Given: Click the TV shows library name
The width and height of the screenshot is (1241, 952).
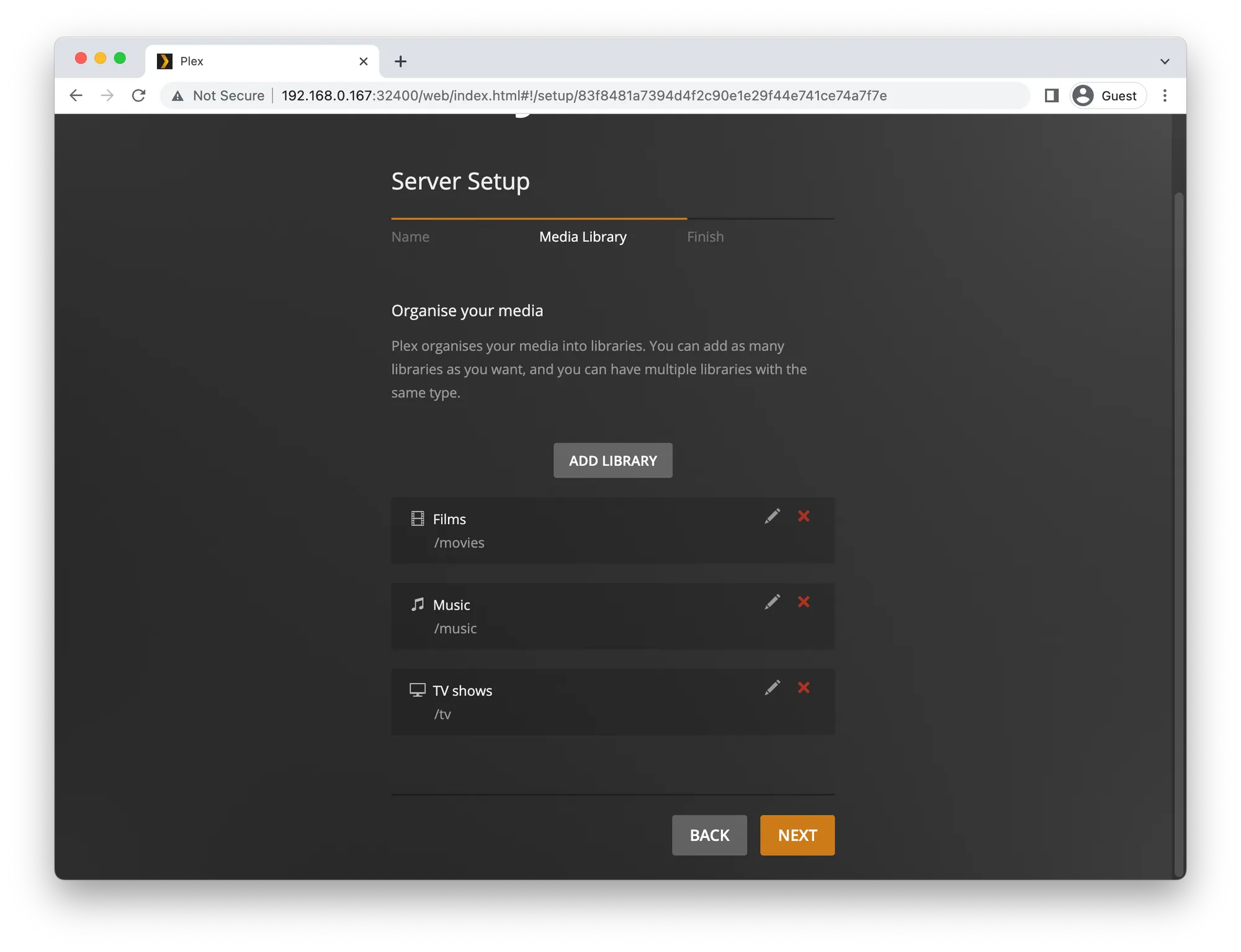Looking at the screenshot, I should click(462, 690).
